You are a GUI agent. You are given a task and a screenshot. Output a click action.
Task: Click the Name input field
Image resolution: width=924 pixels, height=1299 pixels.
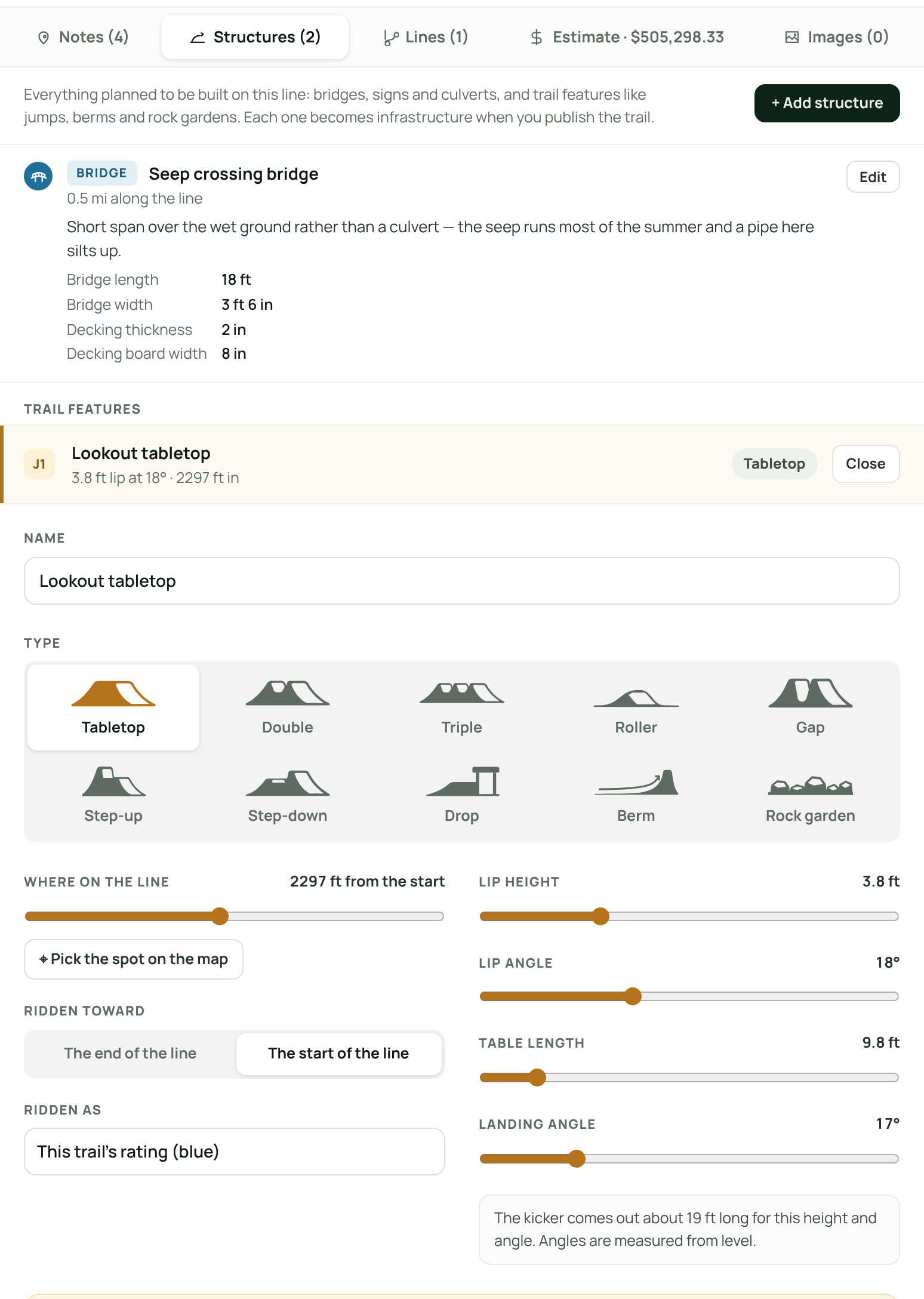(462, 581)
